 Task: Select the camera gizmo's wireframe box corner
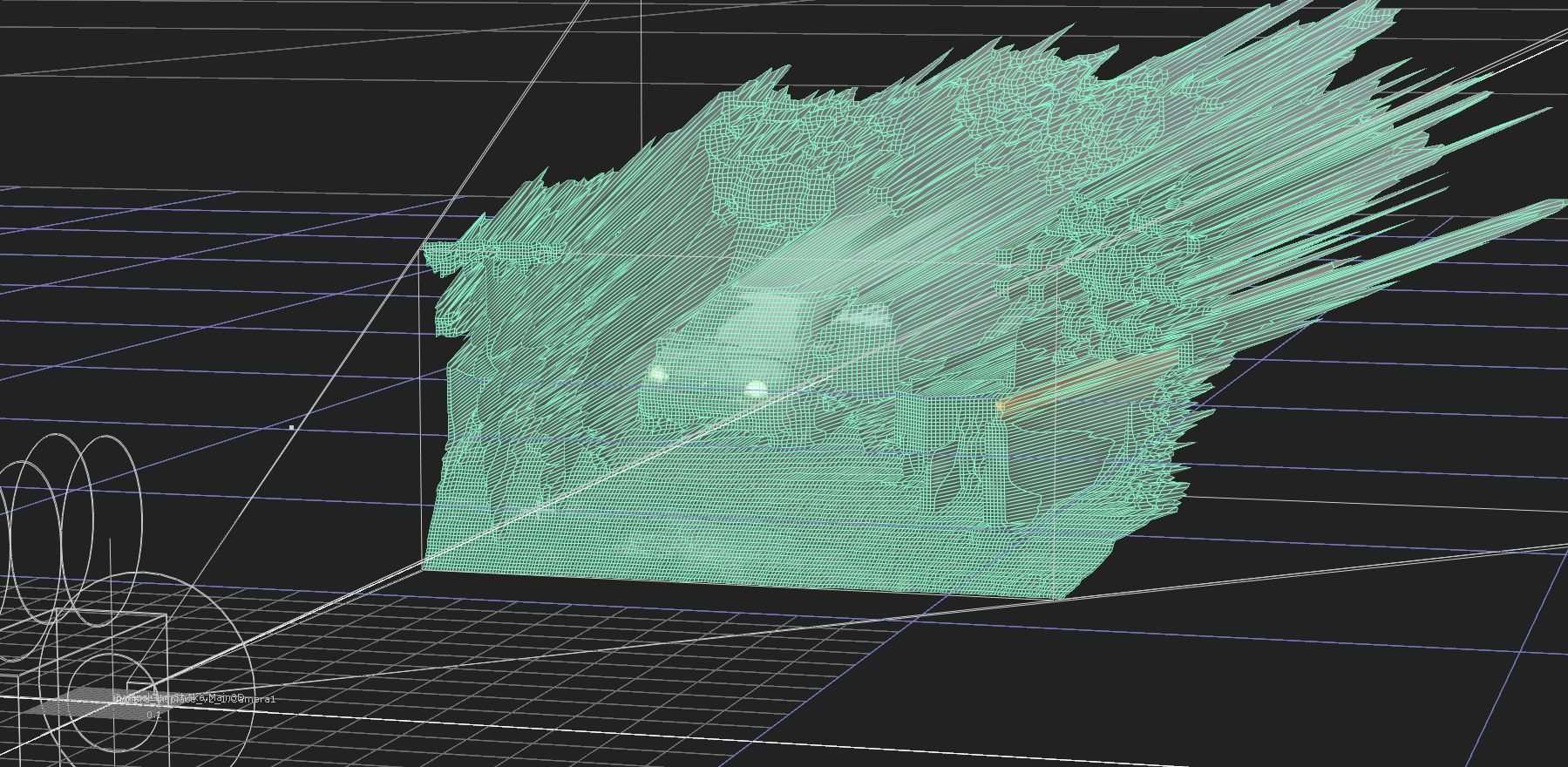[x=166, y=616]
